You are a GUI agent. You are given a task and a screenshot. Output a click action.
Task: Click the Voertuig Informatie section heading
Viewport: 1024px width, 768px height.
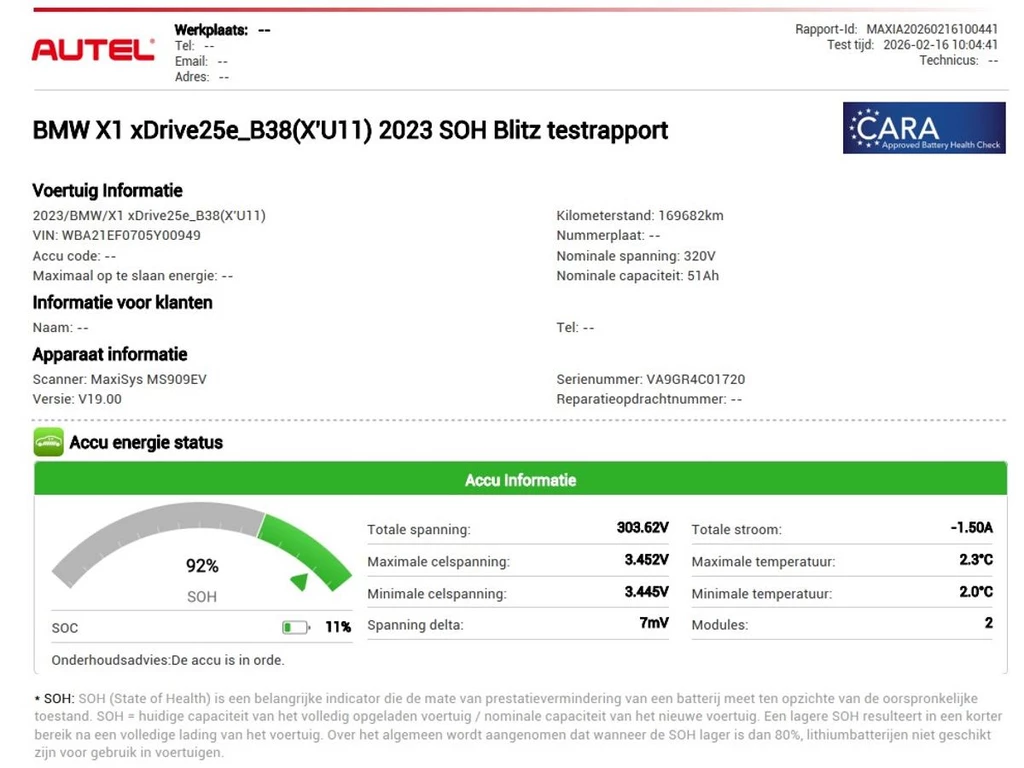click(108, 190)
